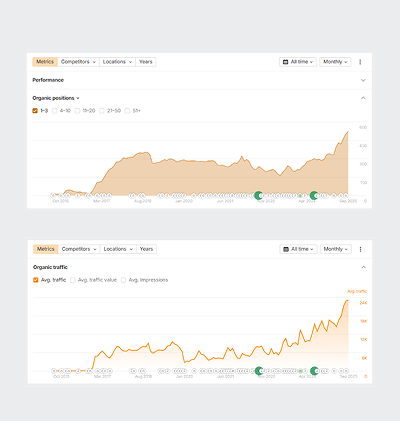
Task: Click green marker near Apr 2024 in positions chart
Action: (314, 196)
